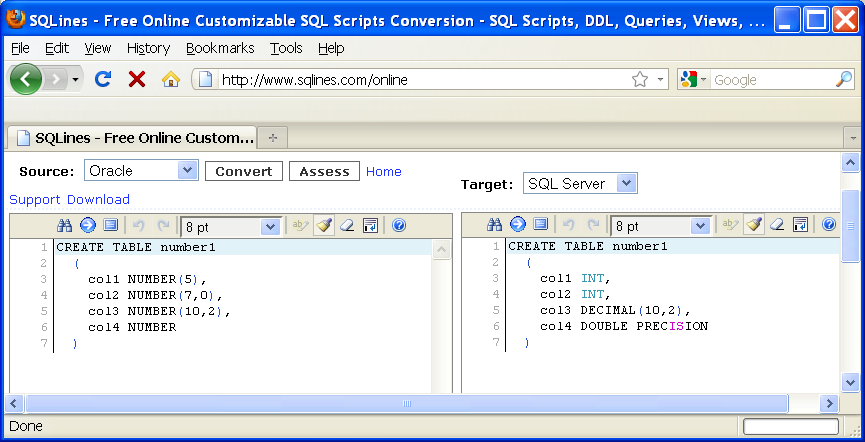Click the eraser icon in source editor toolbar

pyautogui.click(x=347, y=225)
